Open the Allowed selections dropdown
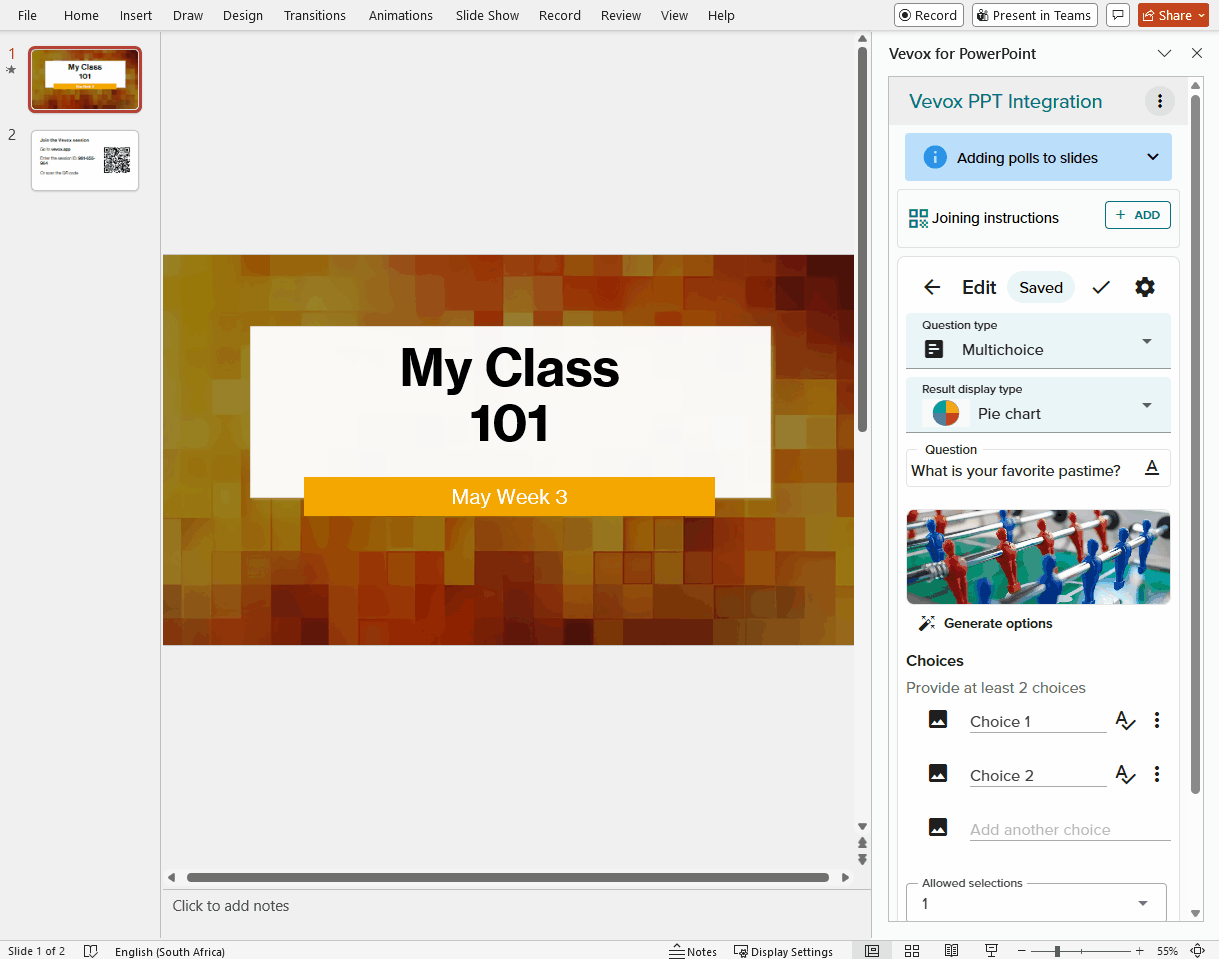Image resolution: width=1219 pixels, height=959 pixels. click(x=1143, y=904)
